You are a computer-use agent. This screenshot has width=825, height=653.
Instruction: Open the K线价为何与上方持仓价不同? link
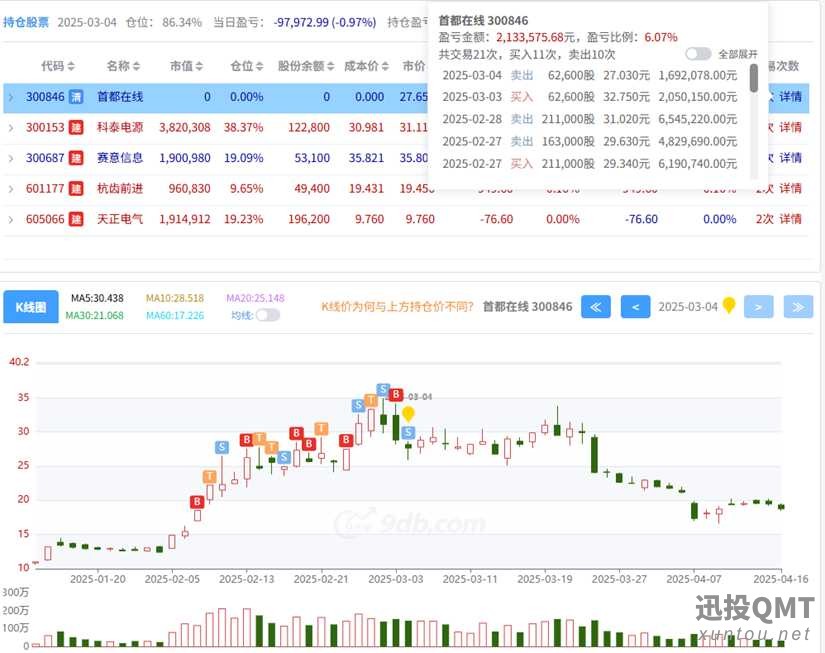(397, 307)
